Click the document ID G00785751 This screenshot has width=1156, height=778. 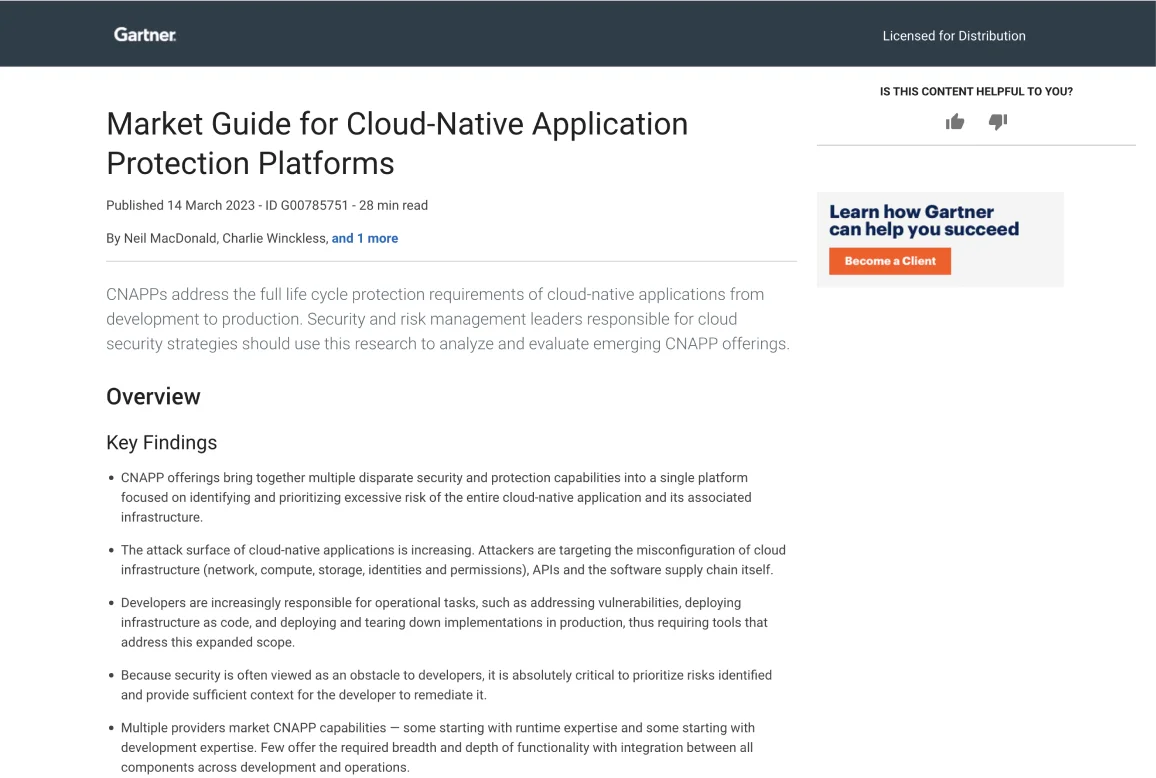[306, 205]
